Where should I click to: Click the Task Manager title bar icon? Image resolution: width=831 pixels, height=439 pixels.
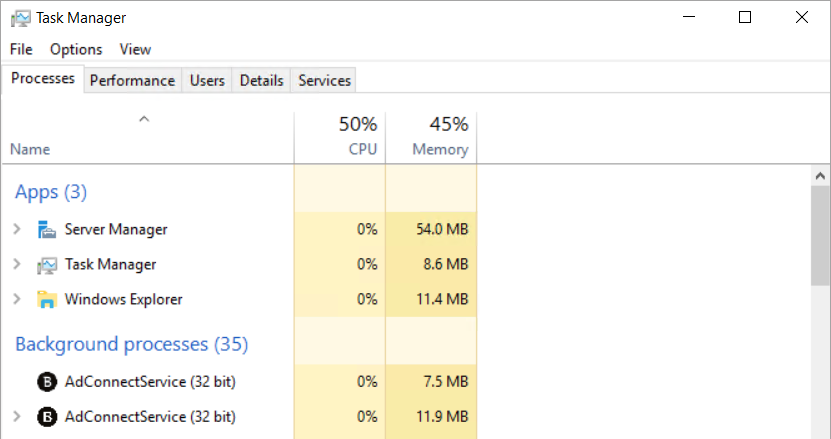19,18
